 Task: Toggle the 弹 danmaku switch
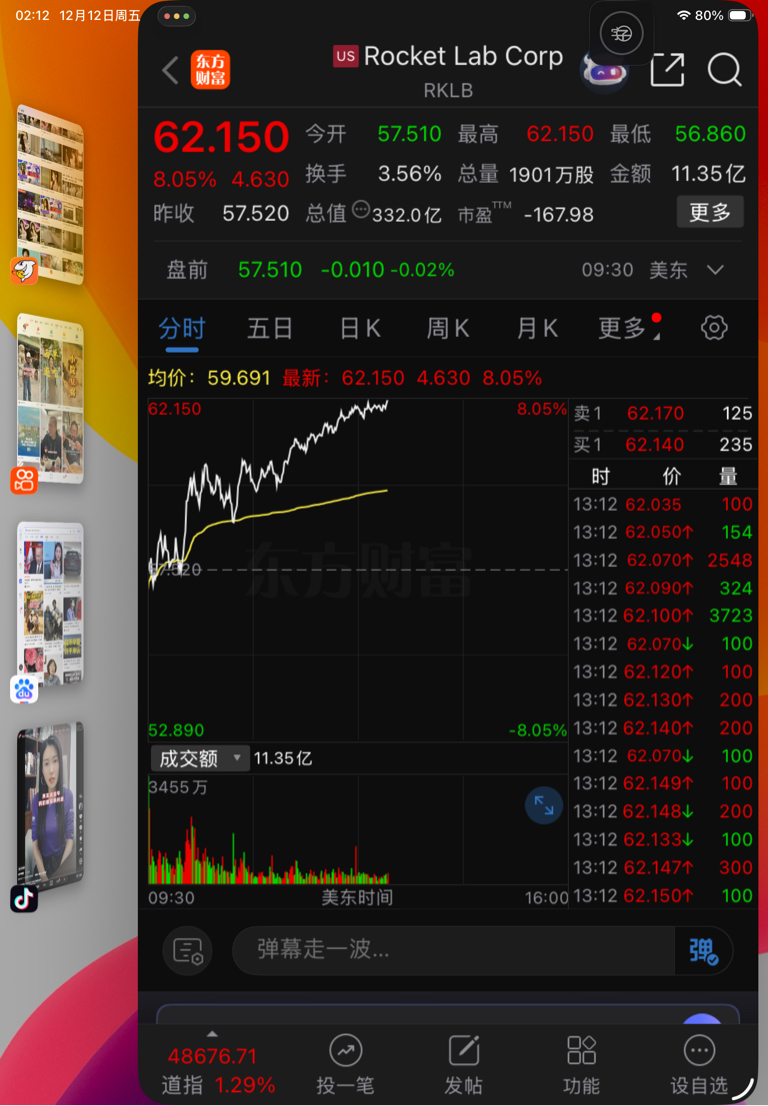703,950
